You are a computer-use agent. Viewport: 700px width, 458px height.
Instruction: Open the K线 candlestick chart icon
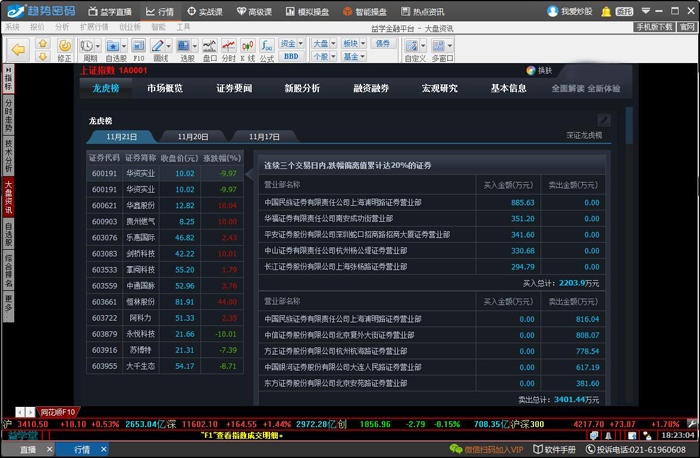coord(246,48)
